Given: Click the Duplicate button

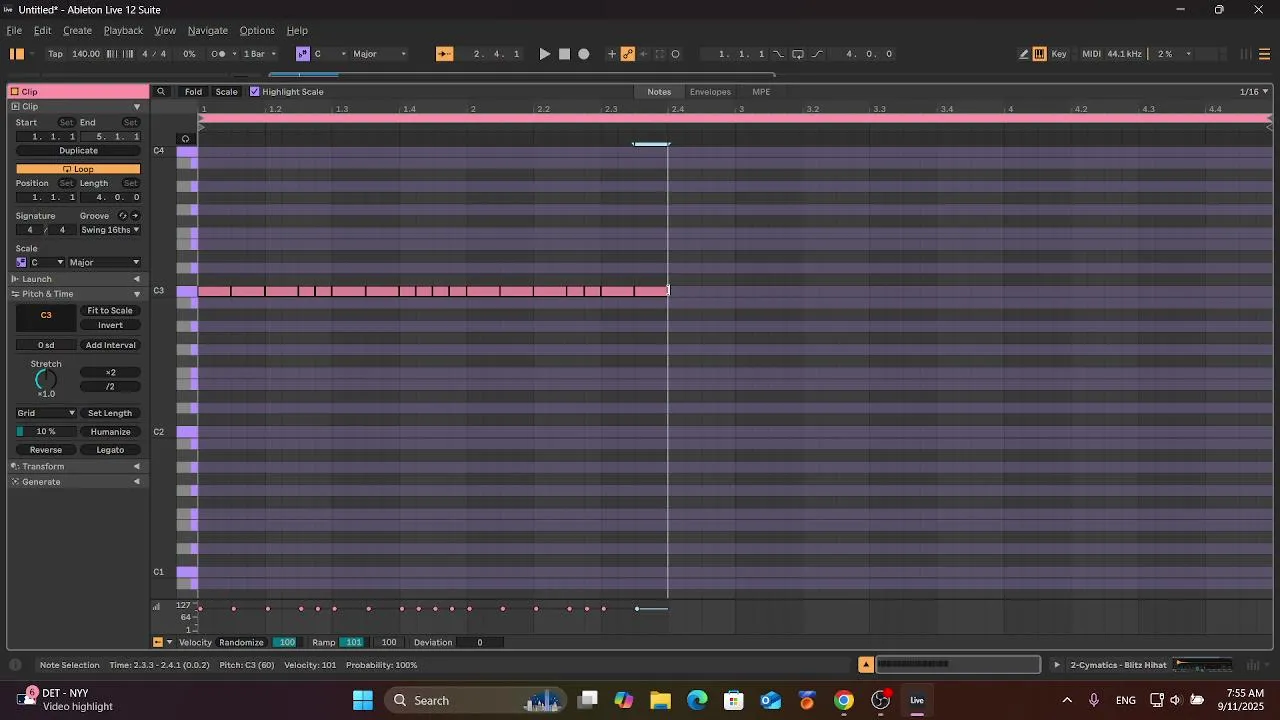Looking at the screenshot, I should coord(78,151).
